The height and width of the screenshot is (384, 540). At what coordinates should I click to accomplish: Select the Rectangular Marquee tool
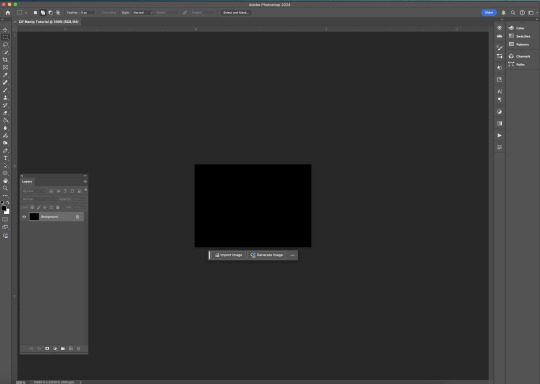5,37
